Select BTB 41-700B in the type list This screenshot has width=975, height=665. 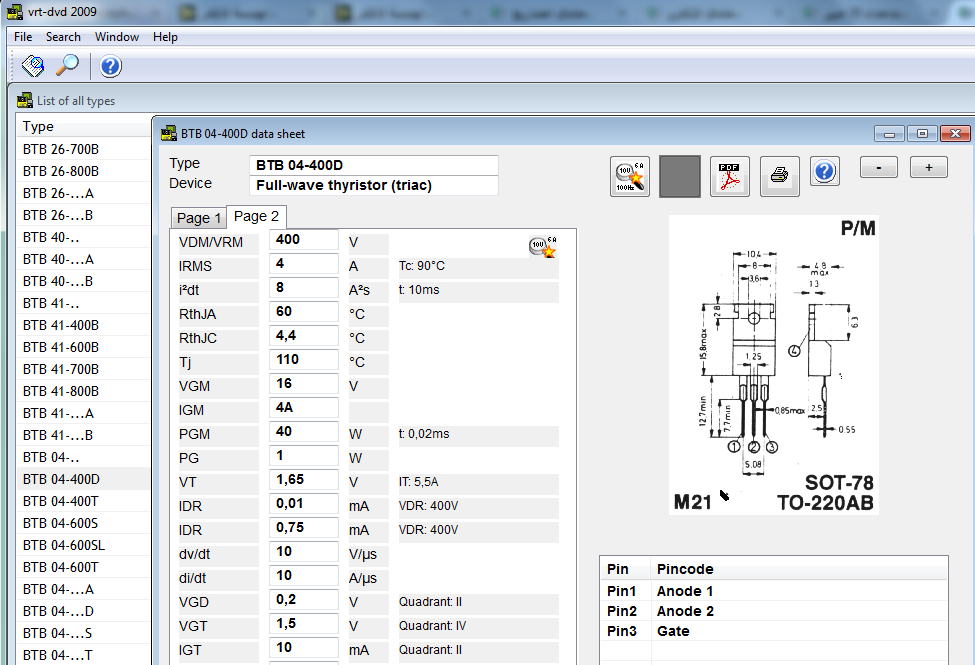pyautogui.click(x=83, y=370)
